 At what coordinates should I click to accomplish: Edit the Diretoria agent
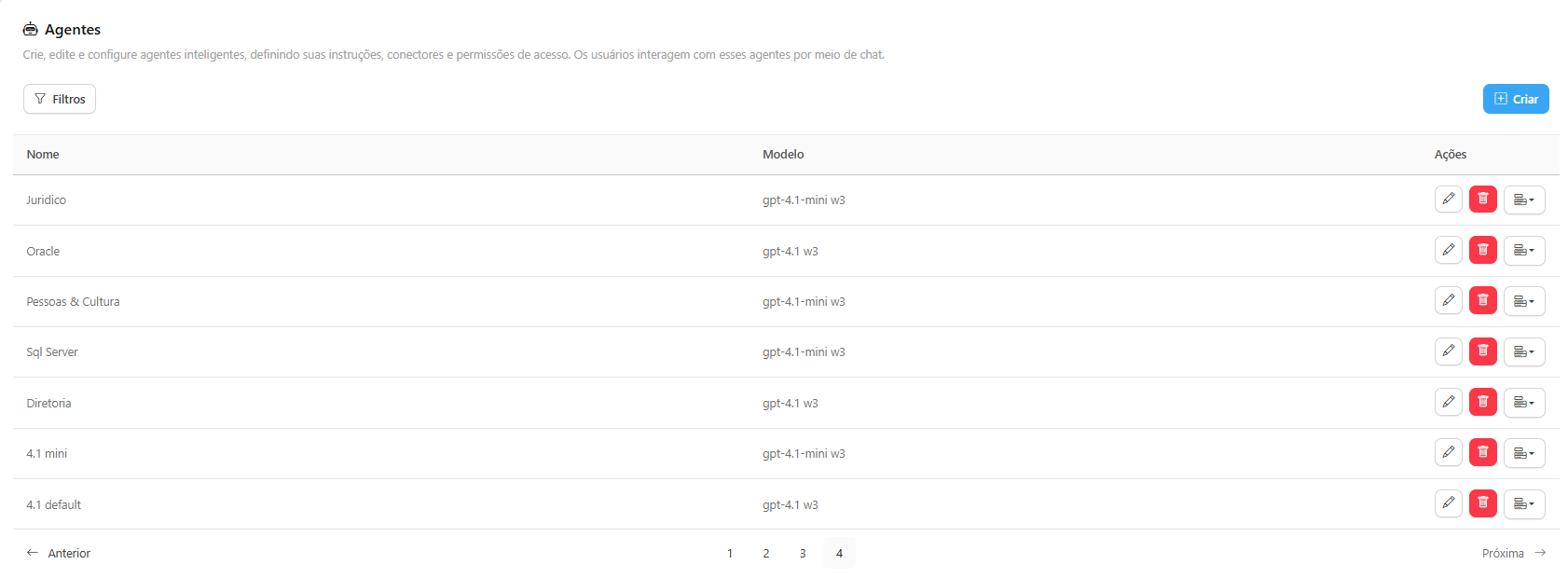[x=1448, y=403]
